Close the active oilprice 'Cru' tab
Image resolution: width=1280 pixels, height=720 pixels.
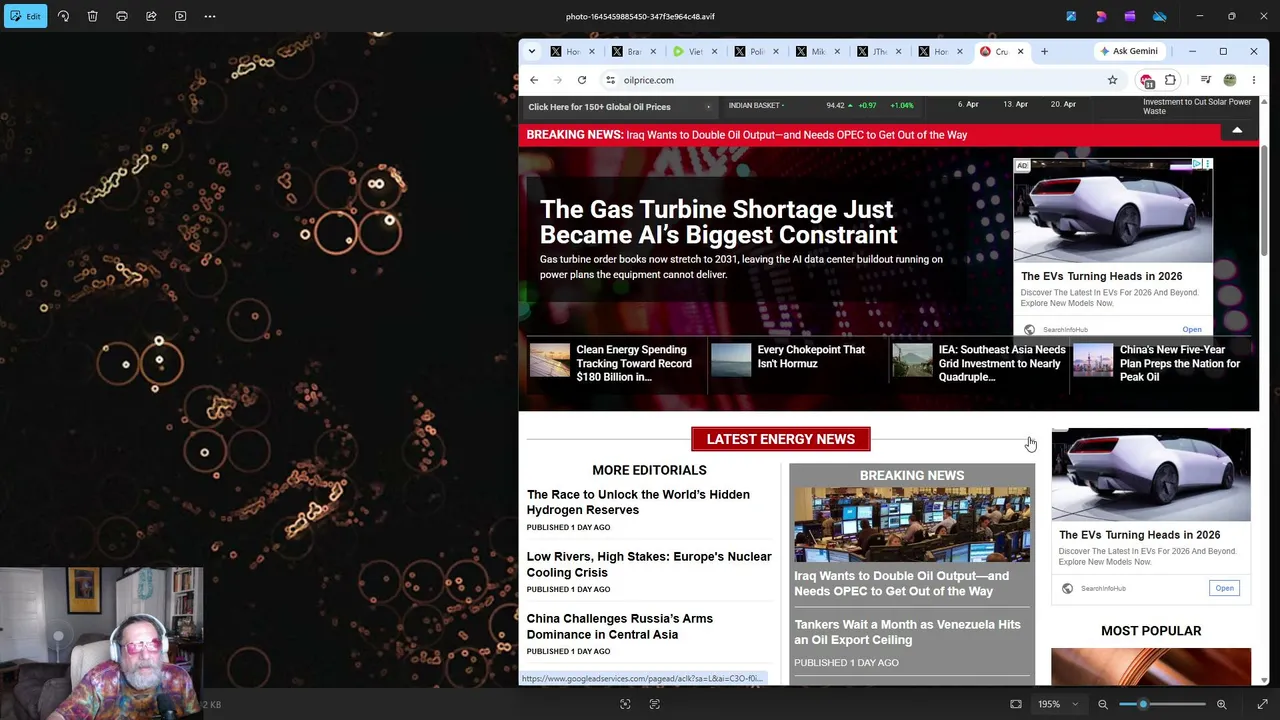click(1020, 51)
